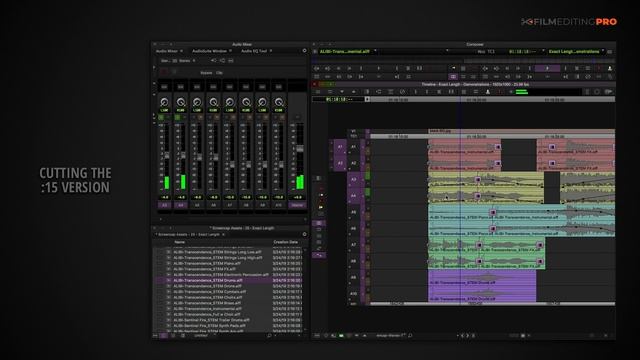This screenshot has width=640, height=360.
Task: Open the timeline fast menu hamburger icon
Action: 317,336
